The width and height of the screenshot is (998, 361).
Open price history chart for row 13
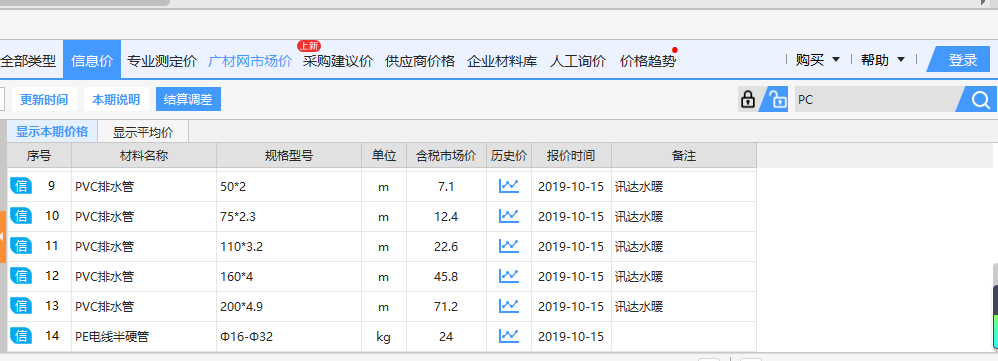[x=509, y=306]
